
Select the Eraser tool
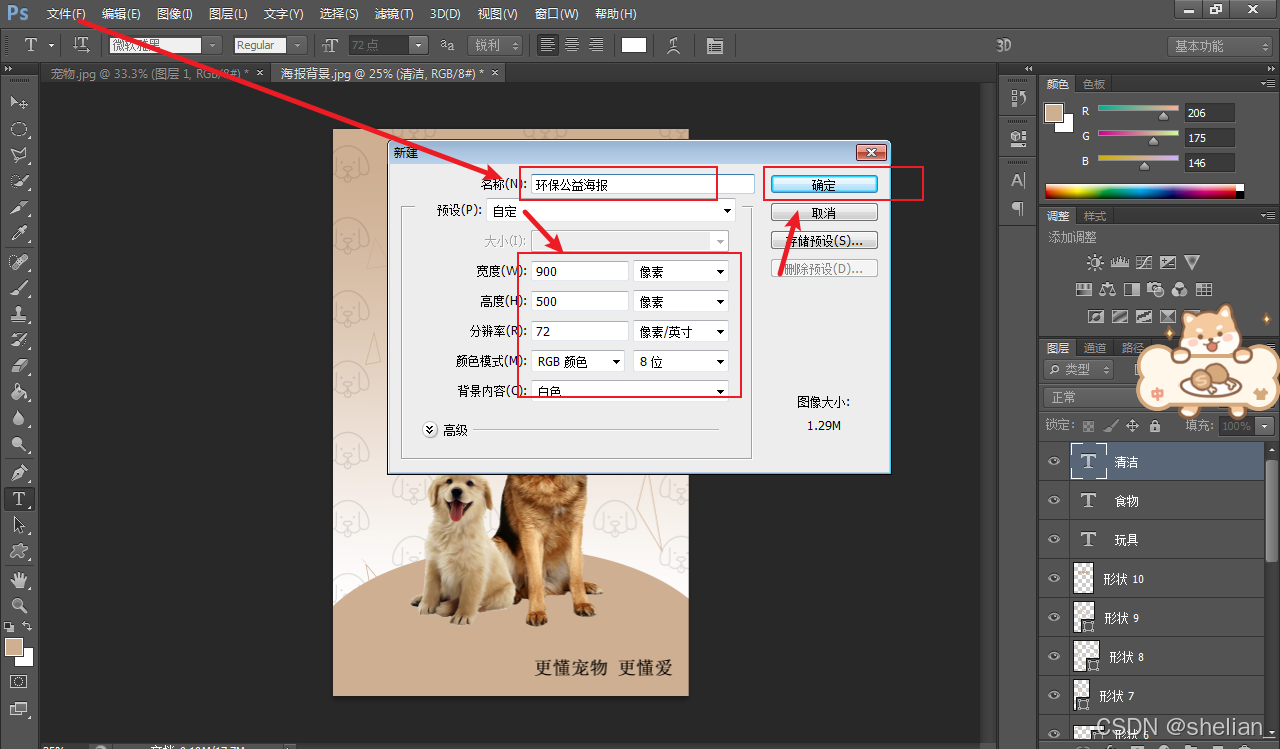tap(19, 366)
